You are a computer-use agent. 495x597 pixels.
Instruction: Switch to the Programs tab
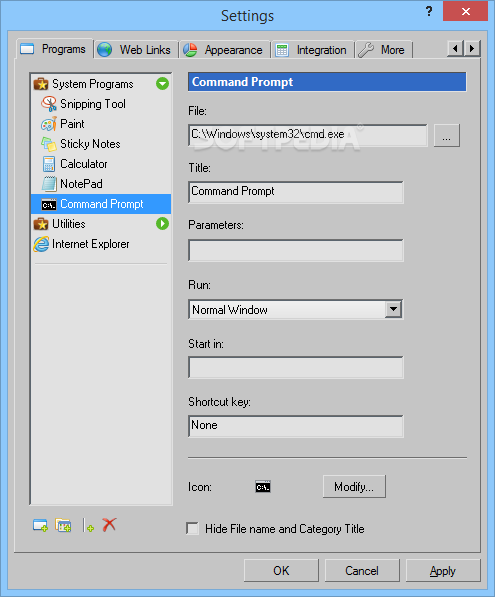tap(55, 49)
